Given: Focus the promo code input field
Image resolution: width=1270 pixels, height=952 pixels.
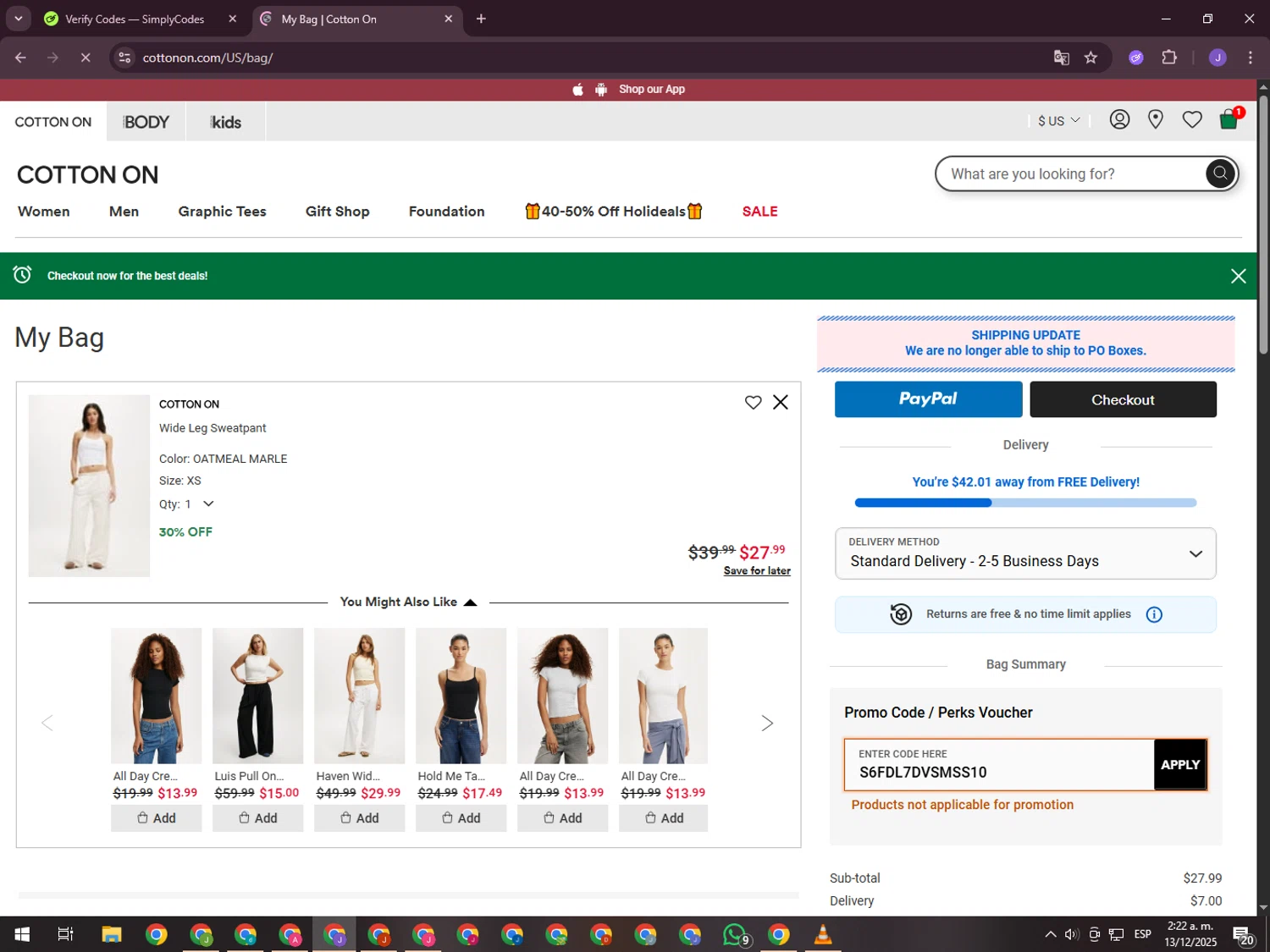Looking at the screenshot, I should [999, 765].
